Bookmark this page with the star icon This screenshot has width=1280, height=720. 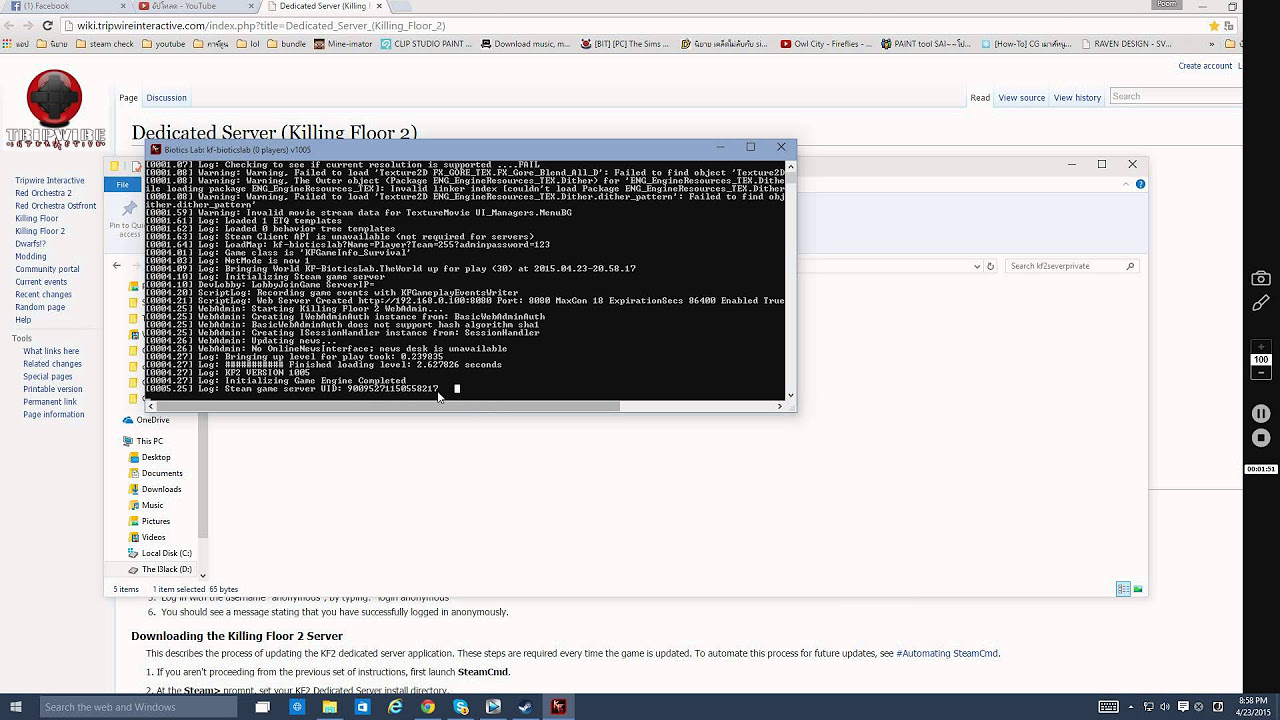(1215, 25)
